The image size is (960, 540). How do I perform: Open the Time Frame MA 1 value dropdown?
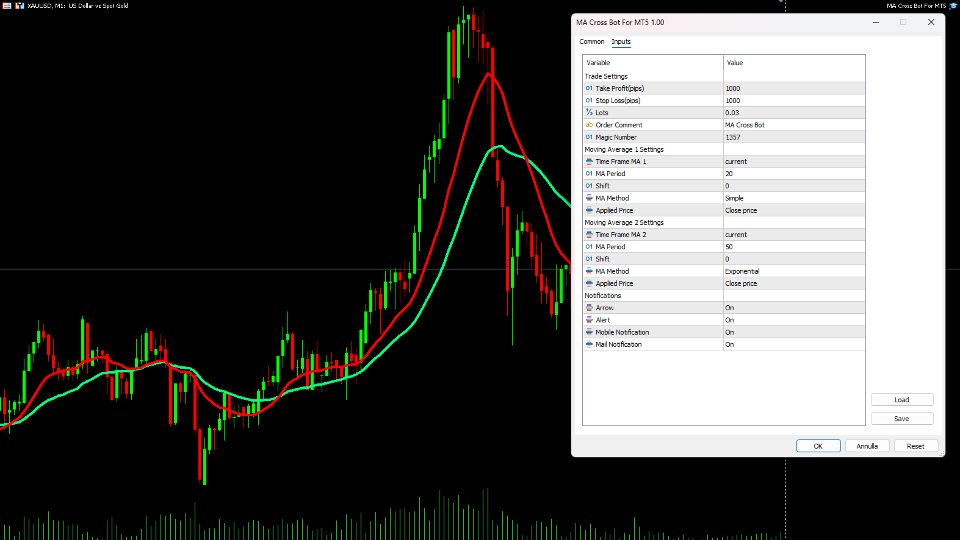pyautogui.click(x=794, y=162)
